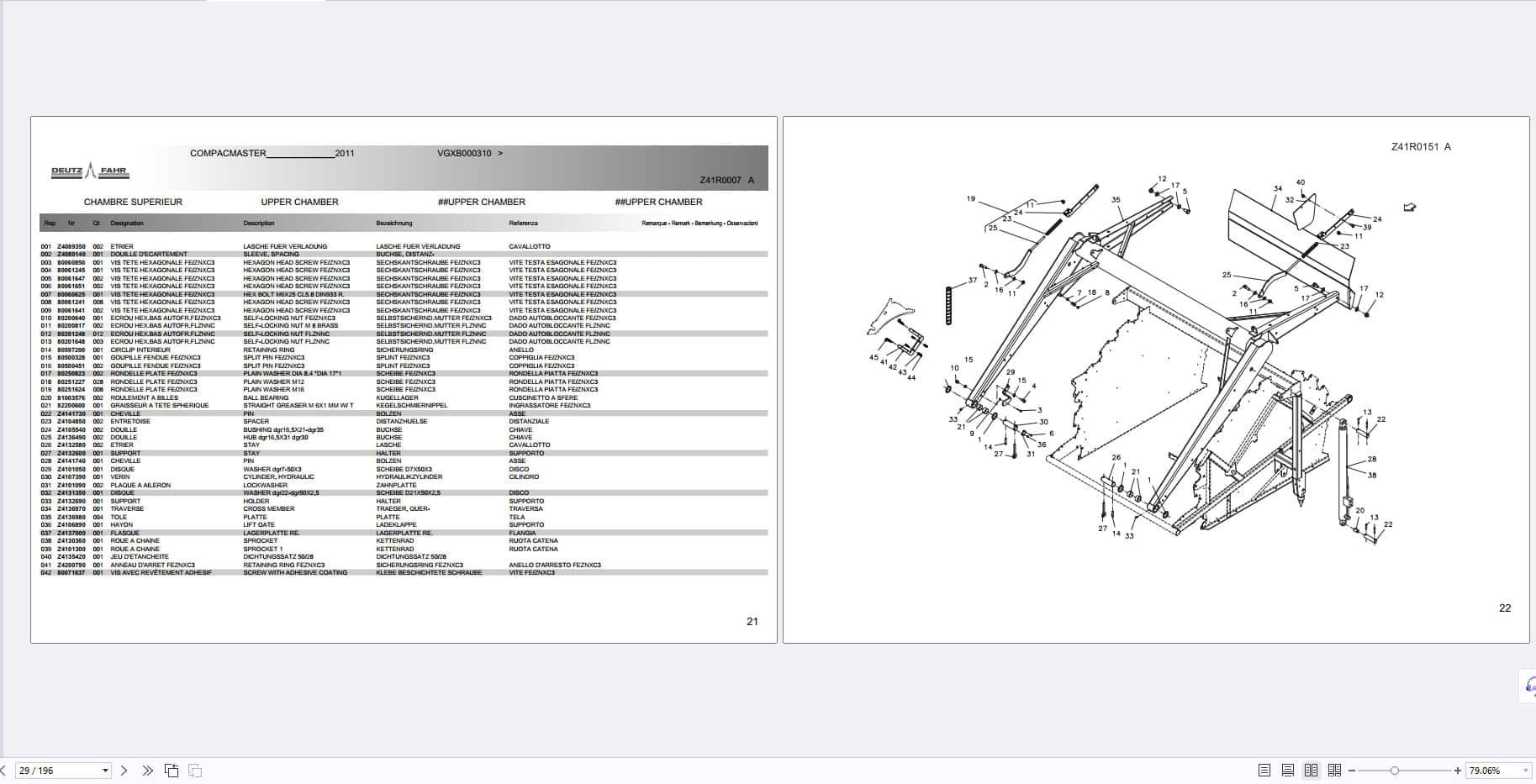The image size is (1536, 784).
Task: Click 'SCREW WITH ADHESIVE COATING' entry
Action: [x=295, y=573]
